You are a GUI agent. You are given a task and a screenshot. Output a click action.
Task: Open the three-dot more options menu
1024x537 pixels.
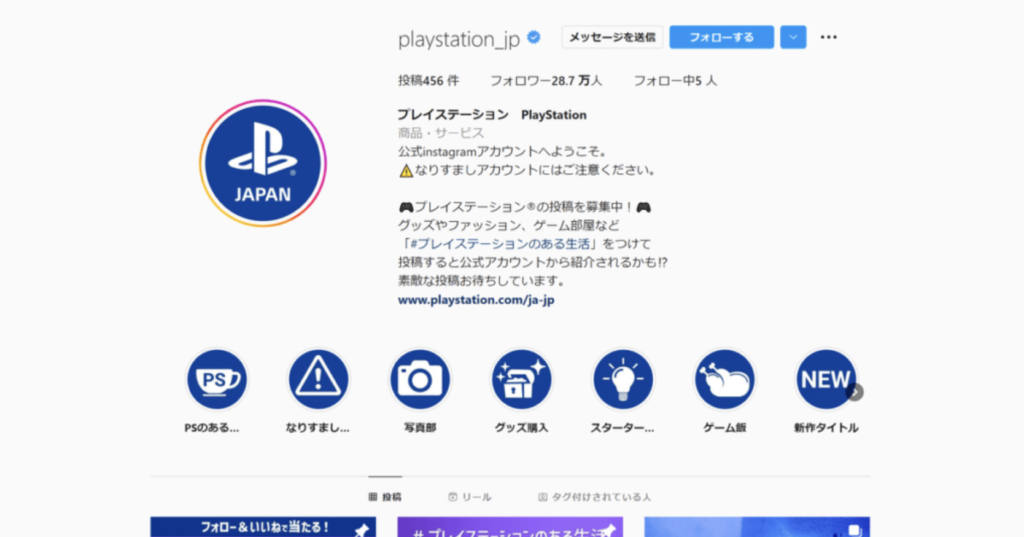(x=828, y=37)
